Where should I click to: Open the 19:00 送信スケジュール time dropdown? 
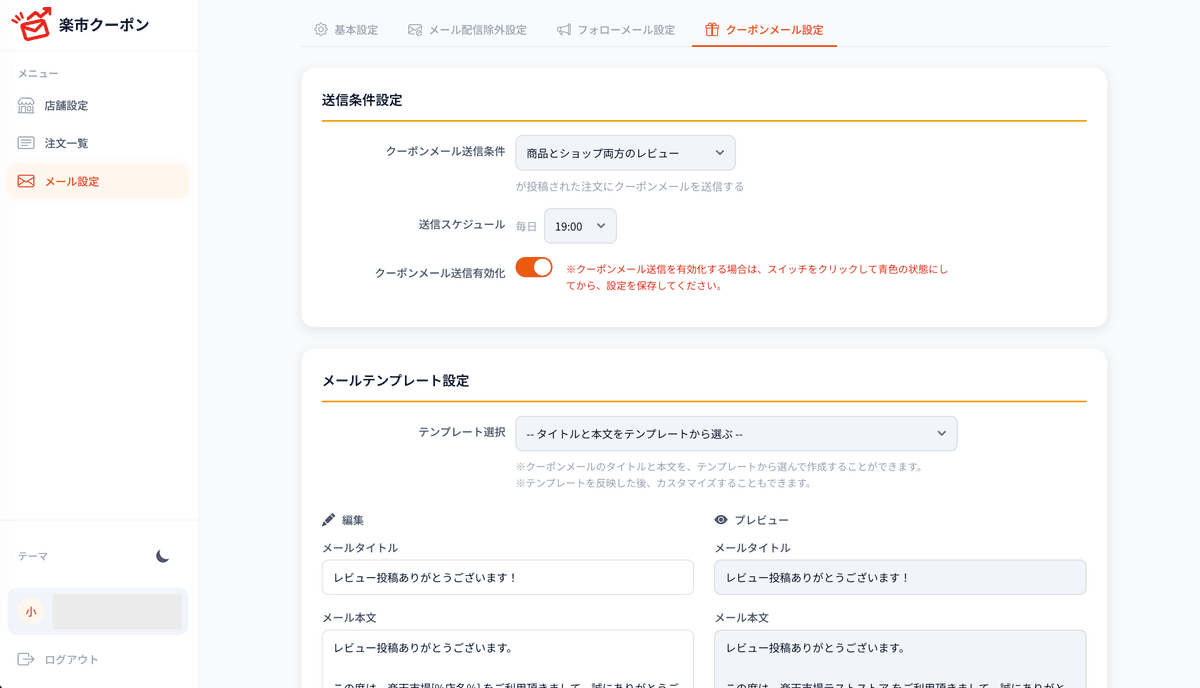click(580, 226)
